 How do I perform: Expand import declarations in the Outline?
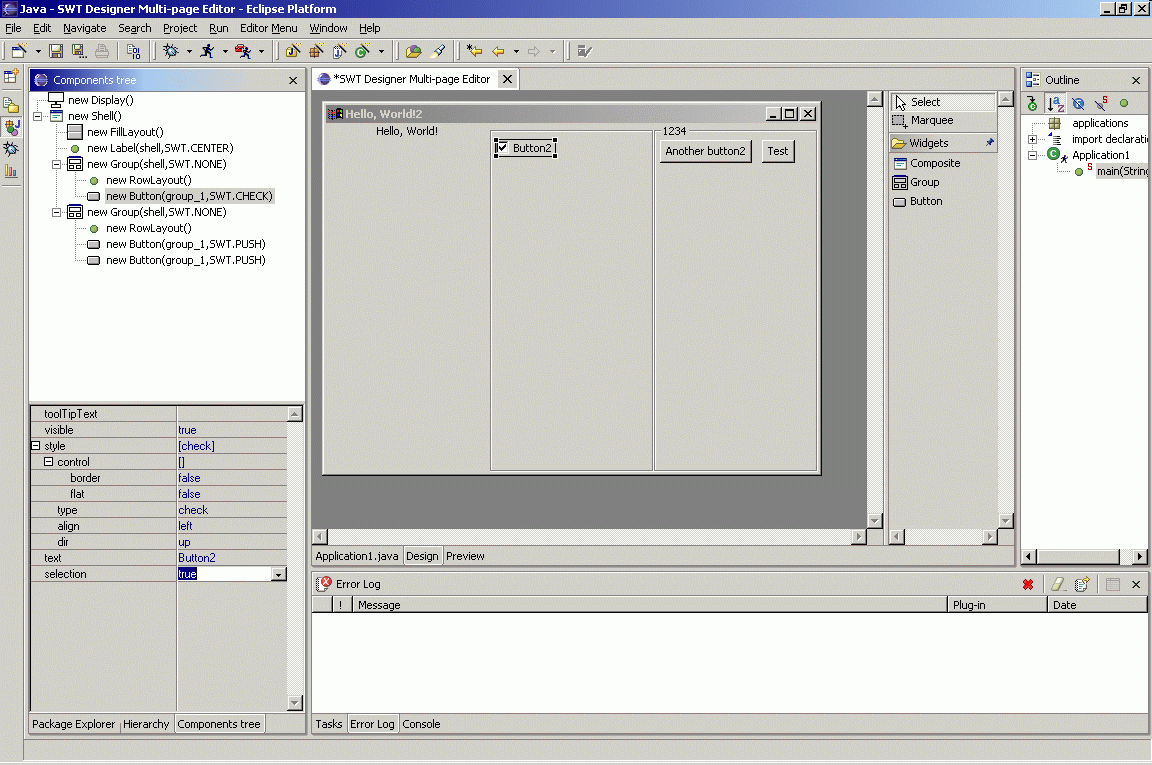[x=1032, y=139]
